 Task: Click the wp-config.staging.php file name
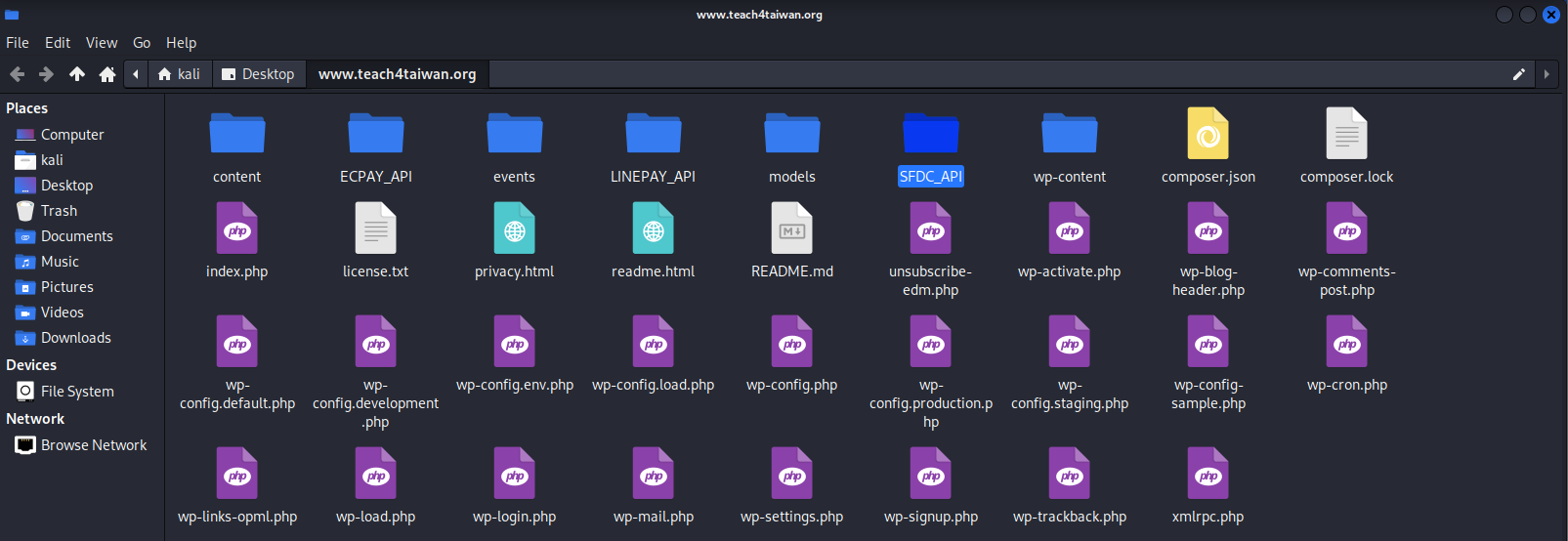pyautogui.click(x=1070, y=395)
